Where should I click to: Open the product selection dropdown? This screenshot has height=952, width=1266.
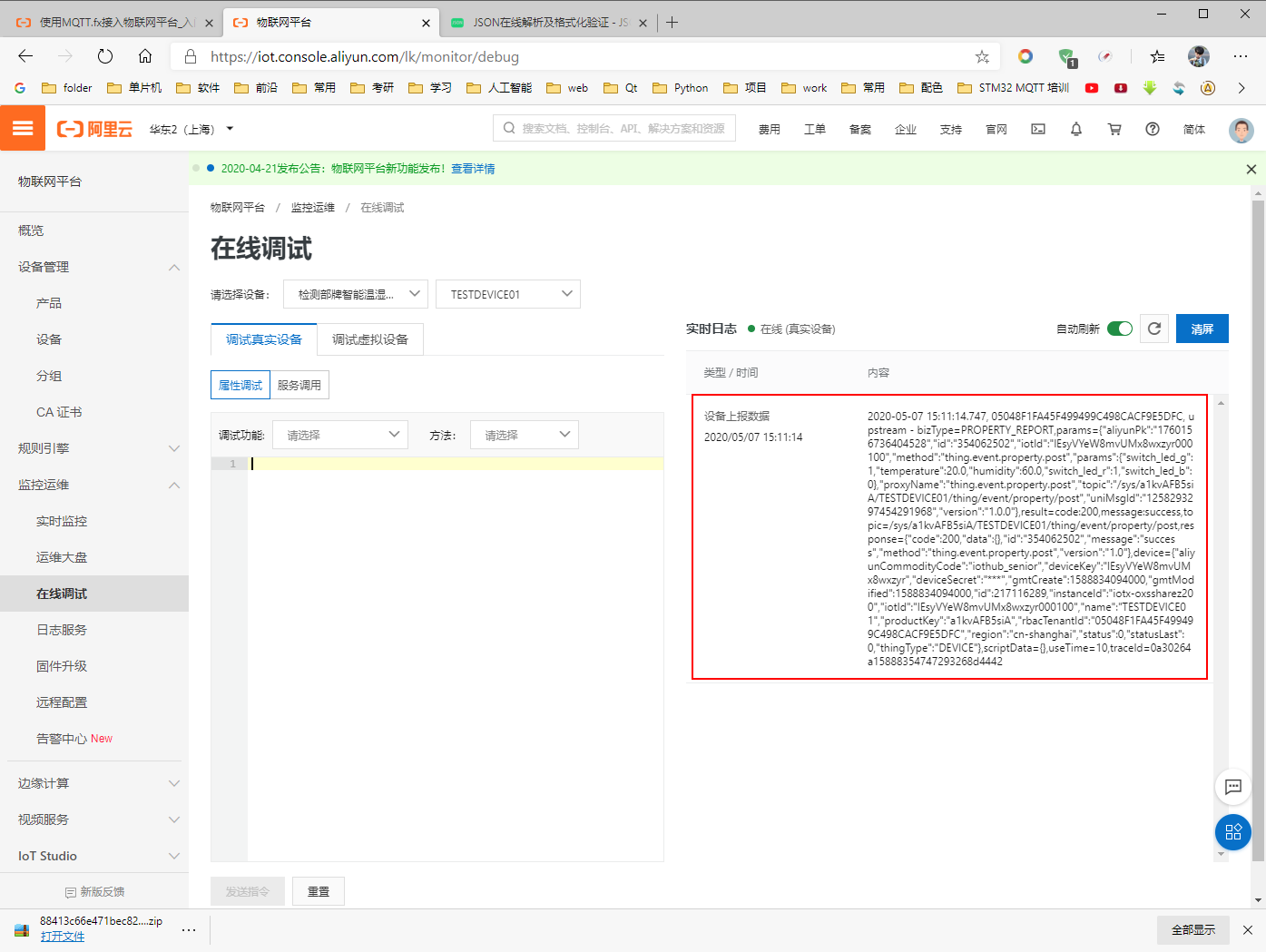pos(356,294)
